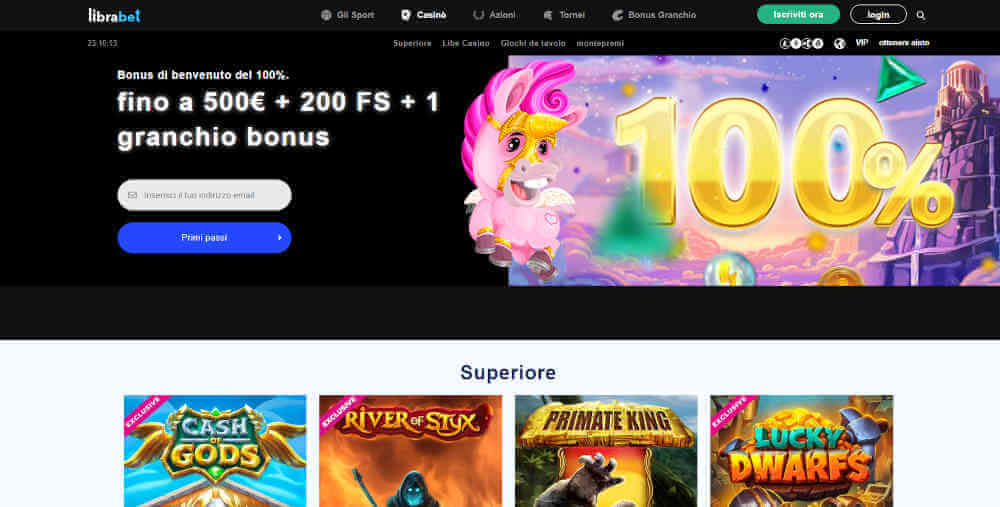
Task: Click the cryptocurrency coins icon group
Action: point(801,43)
